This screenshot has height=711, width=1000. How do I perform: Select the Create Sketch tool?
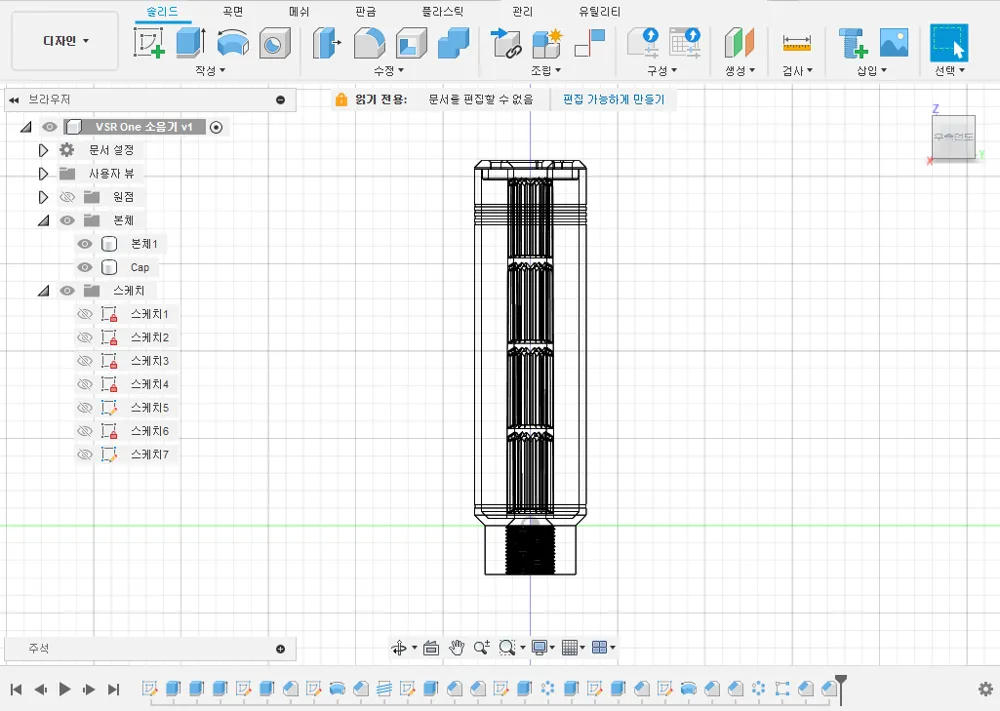[149, 43]
